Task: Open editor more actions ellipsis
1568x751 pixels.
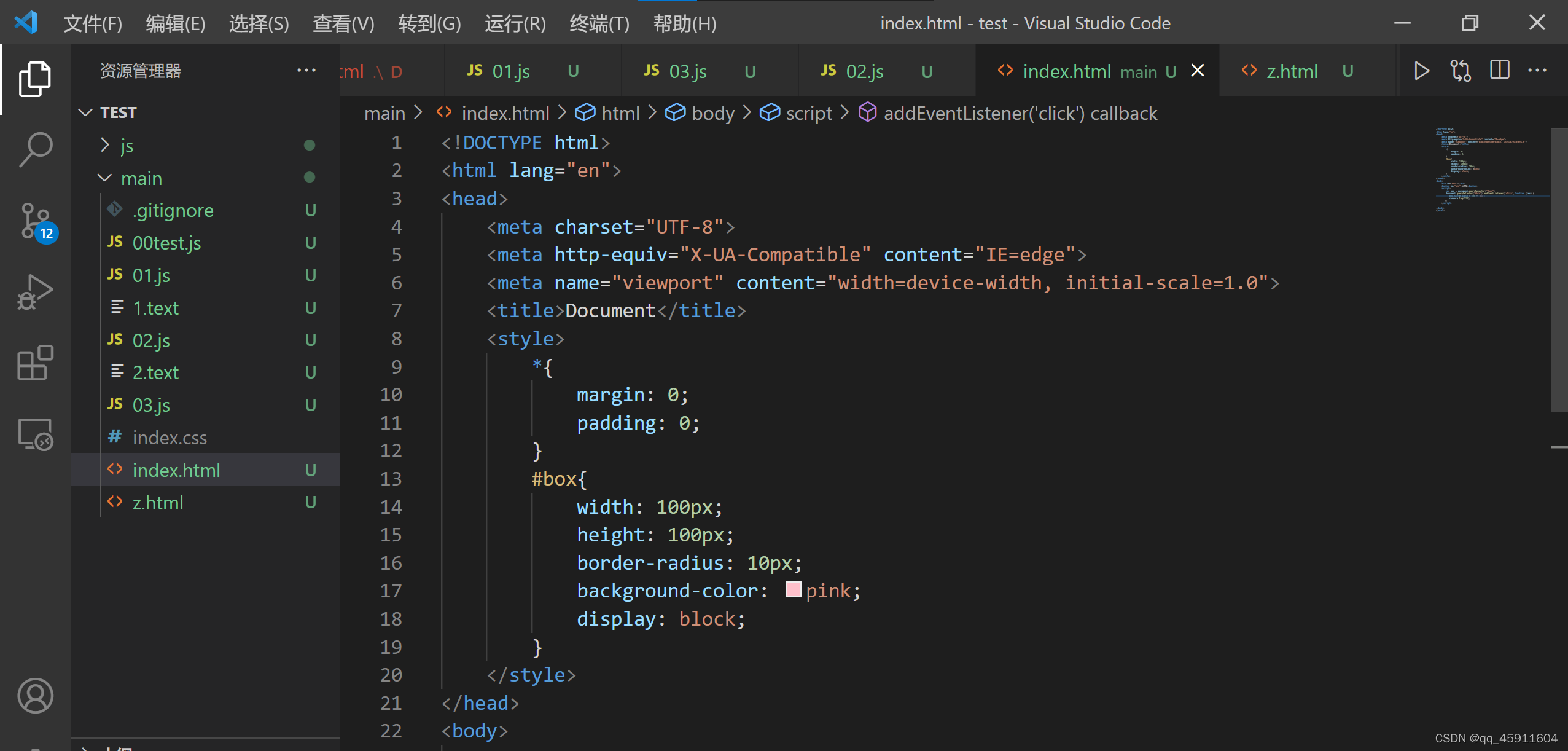Action: pyautogui.click(x=1537, y=70)
